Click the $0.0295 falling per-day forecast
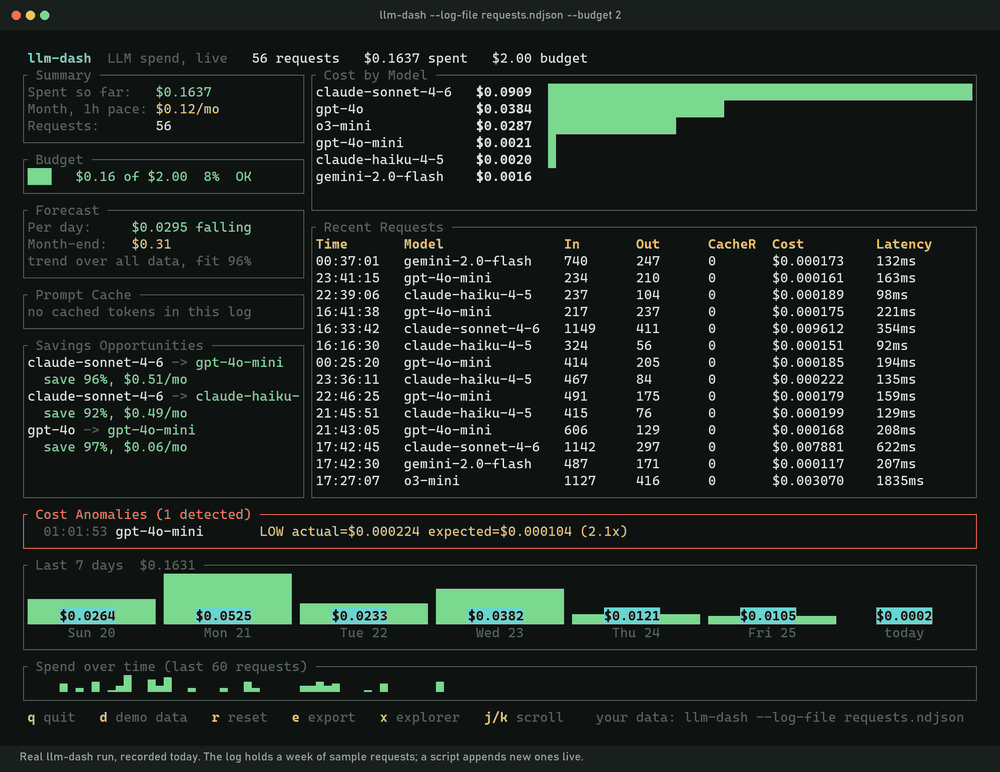 (x=191, y=227)
